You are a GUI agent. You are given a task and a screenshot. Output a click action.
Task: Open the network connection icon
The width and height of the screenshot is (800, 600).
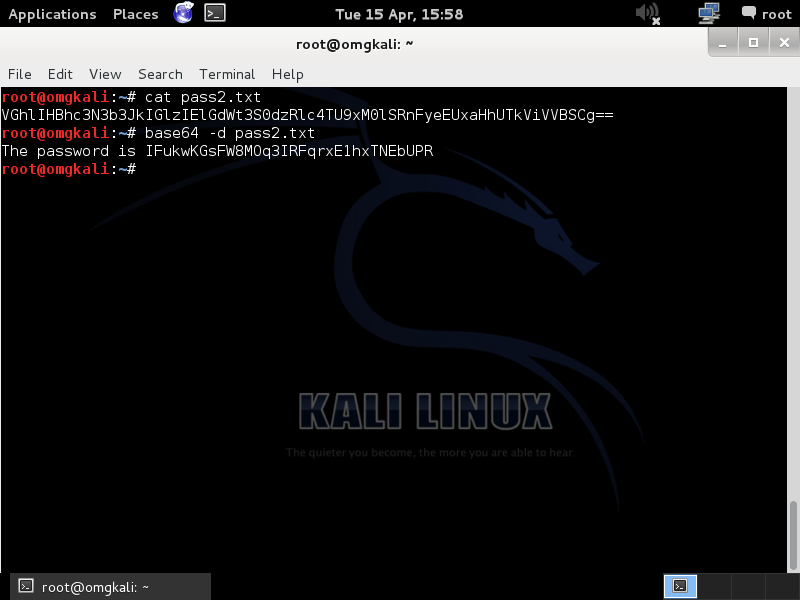pyautogui.click(x=709, y=13)
